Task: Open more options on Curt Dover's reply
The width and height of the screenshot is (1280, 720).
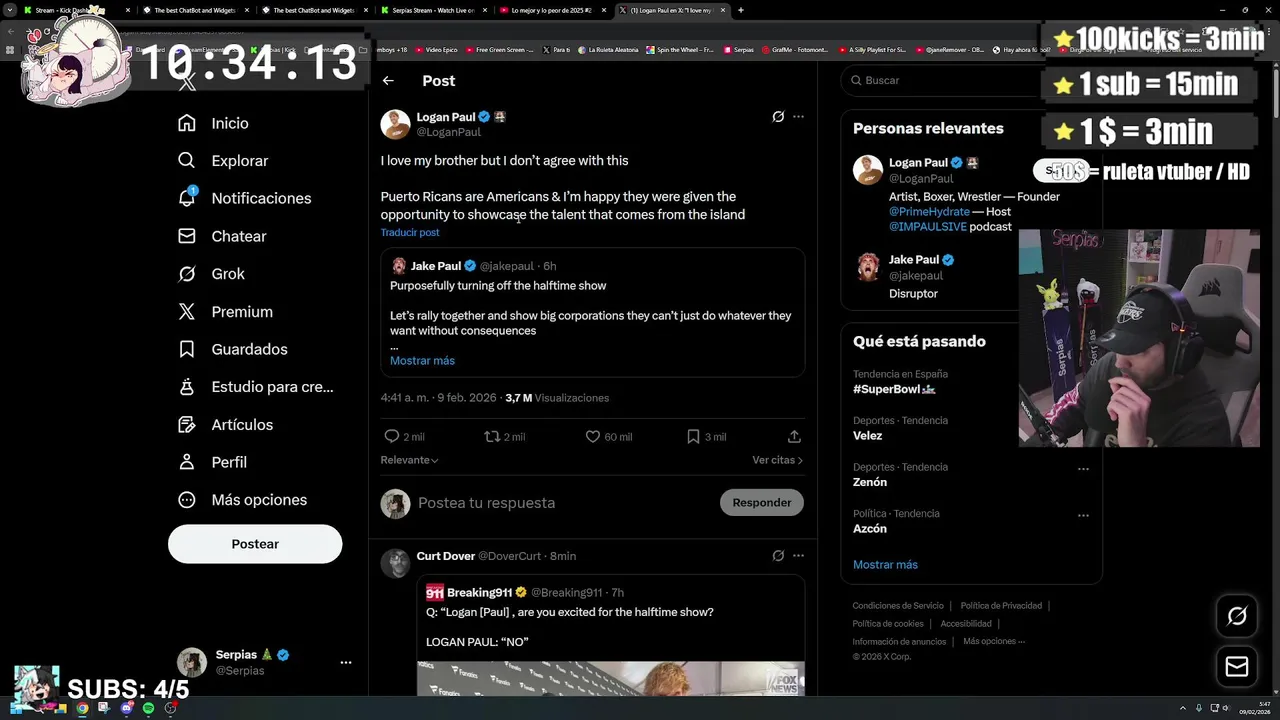Action: 798,556
